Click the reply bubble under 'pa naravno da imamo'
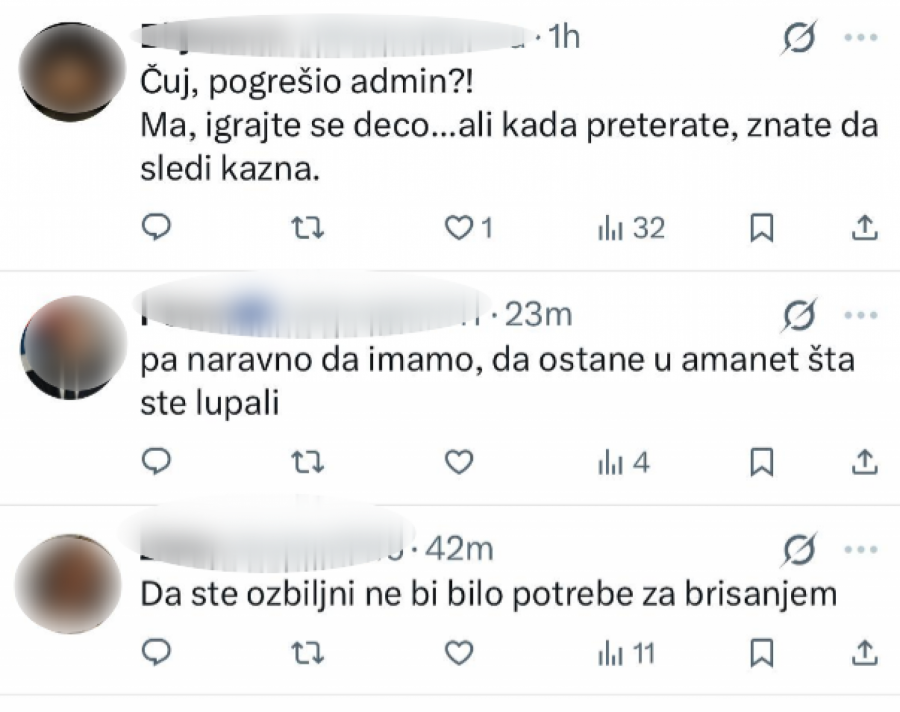Image resolution: width=900 pixels, height=712 pixels. coord(155,463)
